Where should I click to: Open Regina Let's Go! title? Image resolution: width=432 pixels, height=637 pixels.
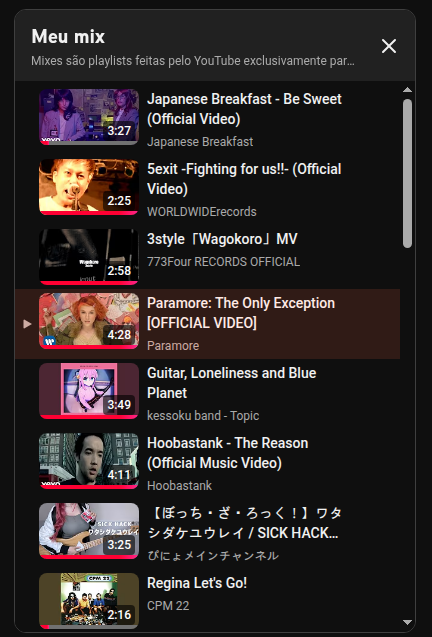tap(197, 583)
